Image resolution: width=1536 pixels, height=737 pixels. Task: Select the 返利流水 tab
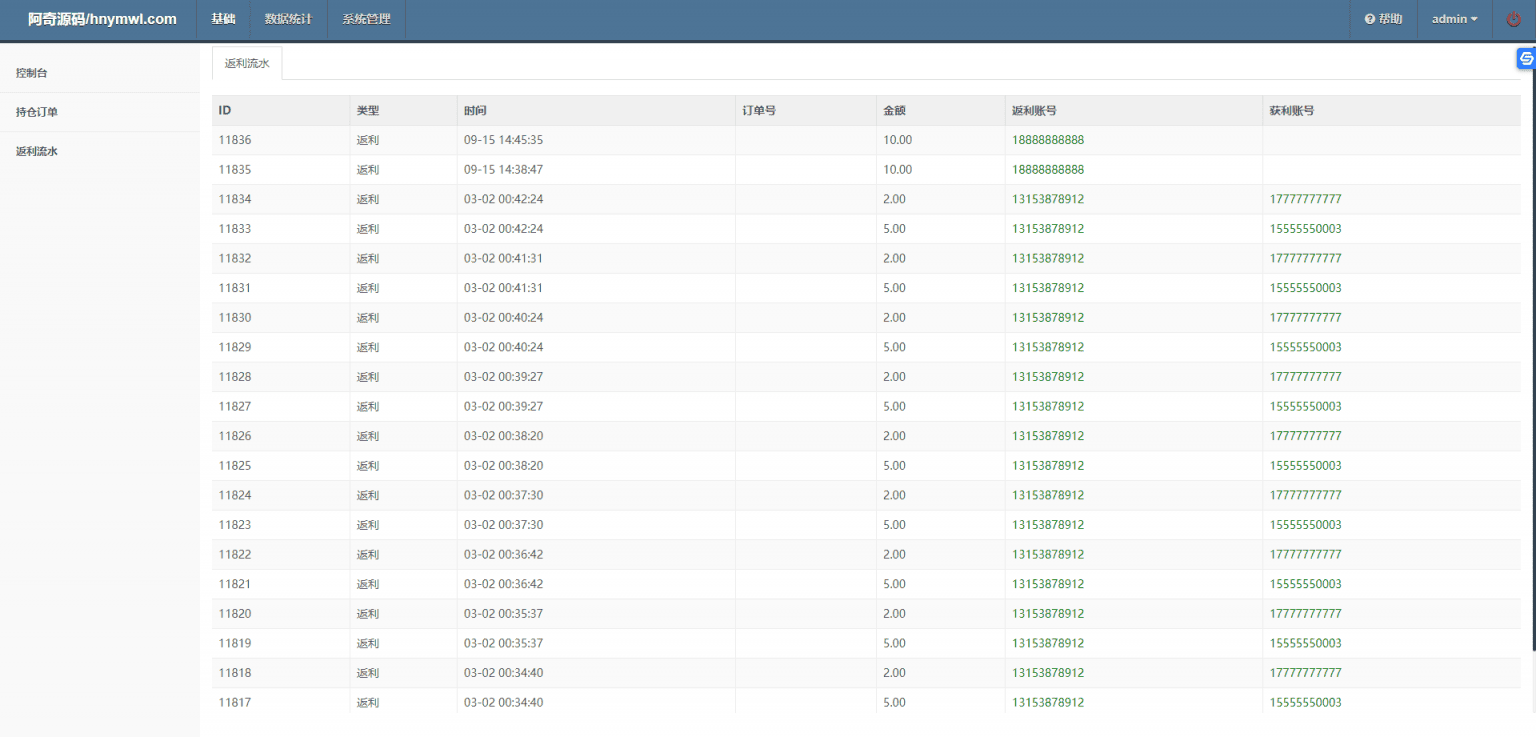(247, 63)
